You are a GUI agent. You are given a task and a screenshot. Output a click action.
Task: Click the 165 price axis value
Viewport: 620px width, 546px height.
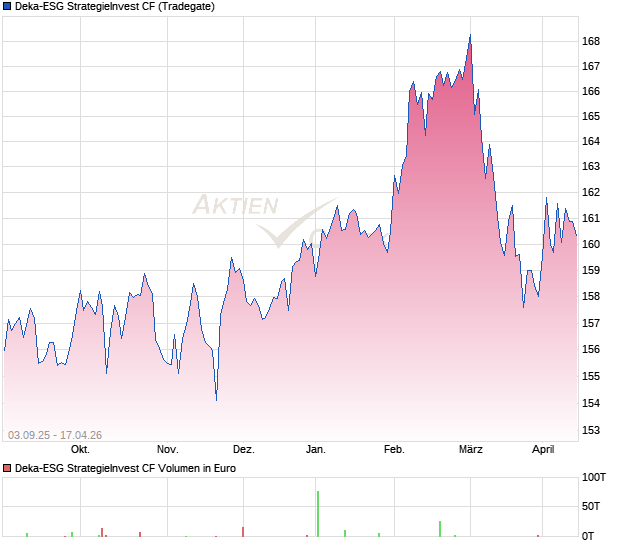tap(591, 116)
